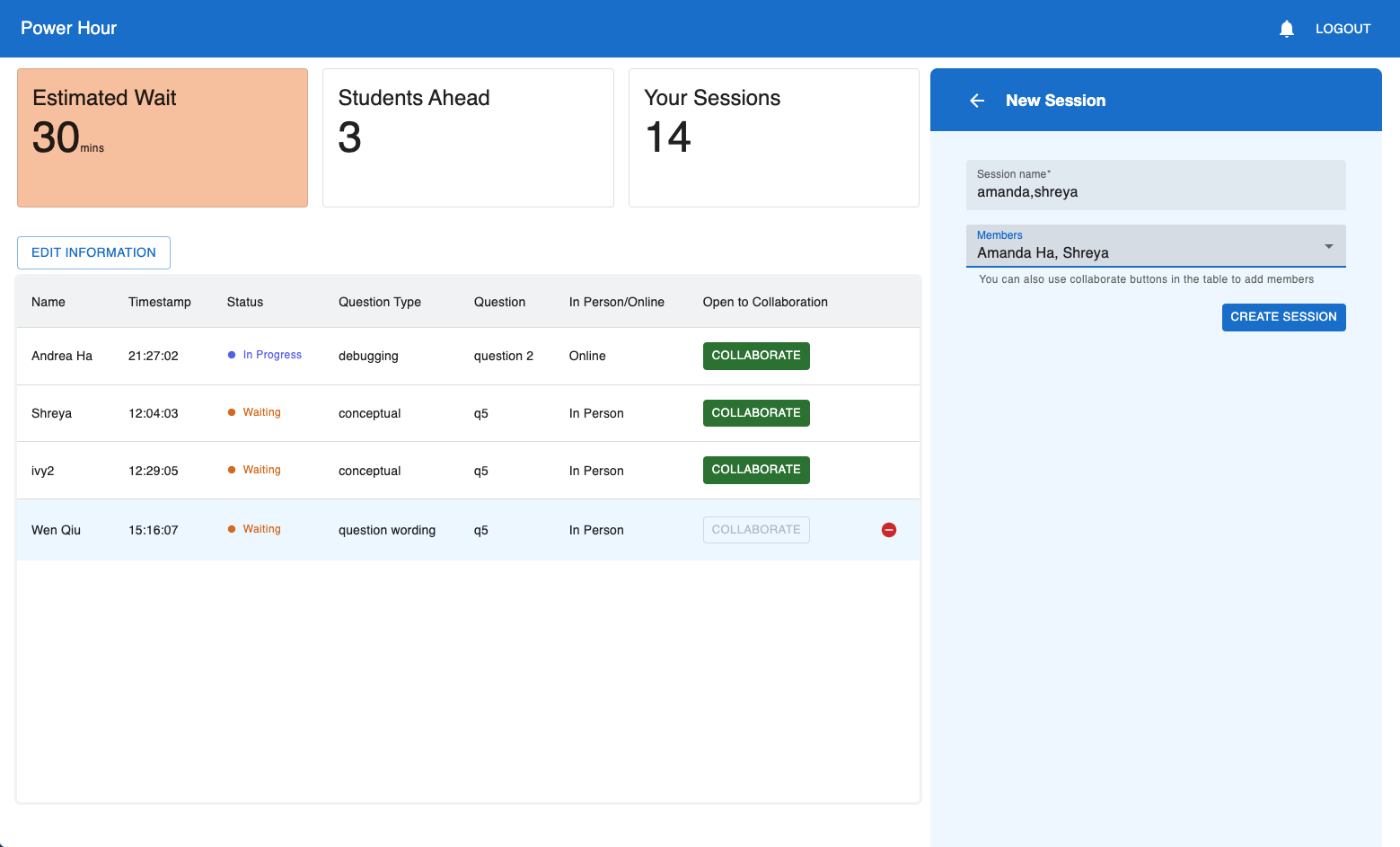Click the question 2 cell
This screenshot has width=1400, height=847.
tap(504, 356)
